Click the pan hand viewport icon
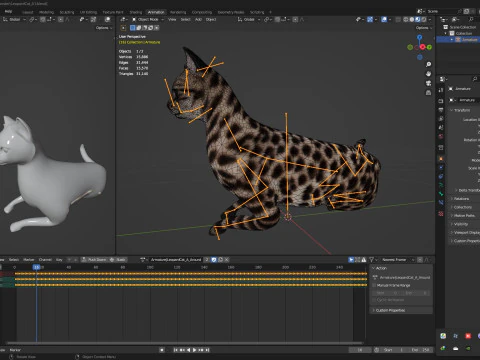Viewport: 480px width, 360px height. (428, 74)
